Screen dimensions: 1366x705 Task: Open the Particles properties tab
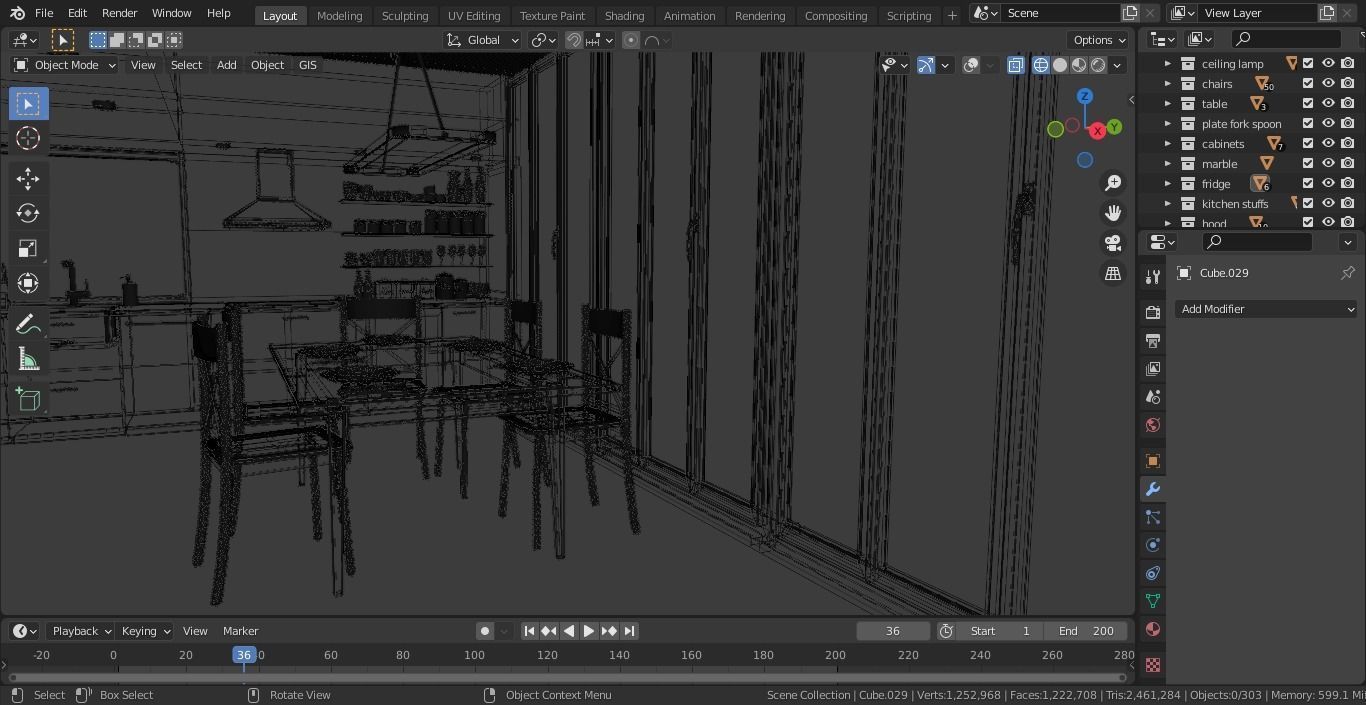pos(1153,517)
